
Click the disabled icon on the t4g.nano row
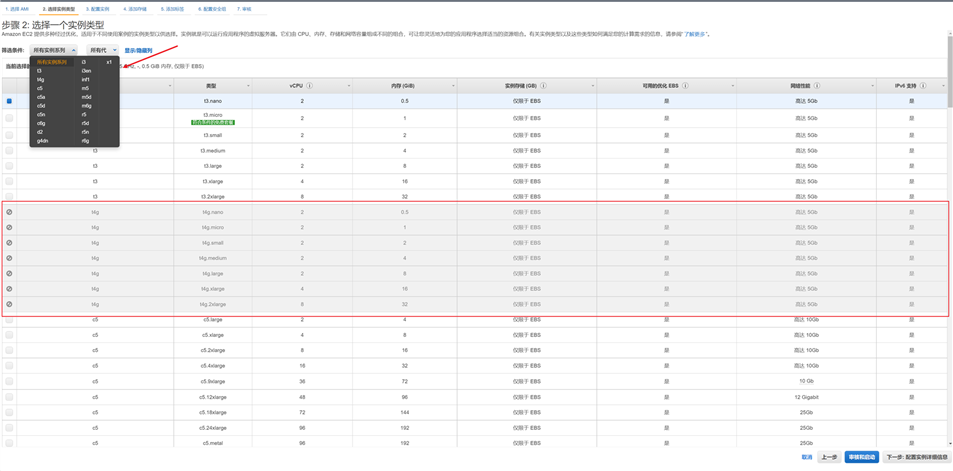(9, 212)
